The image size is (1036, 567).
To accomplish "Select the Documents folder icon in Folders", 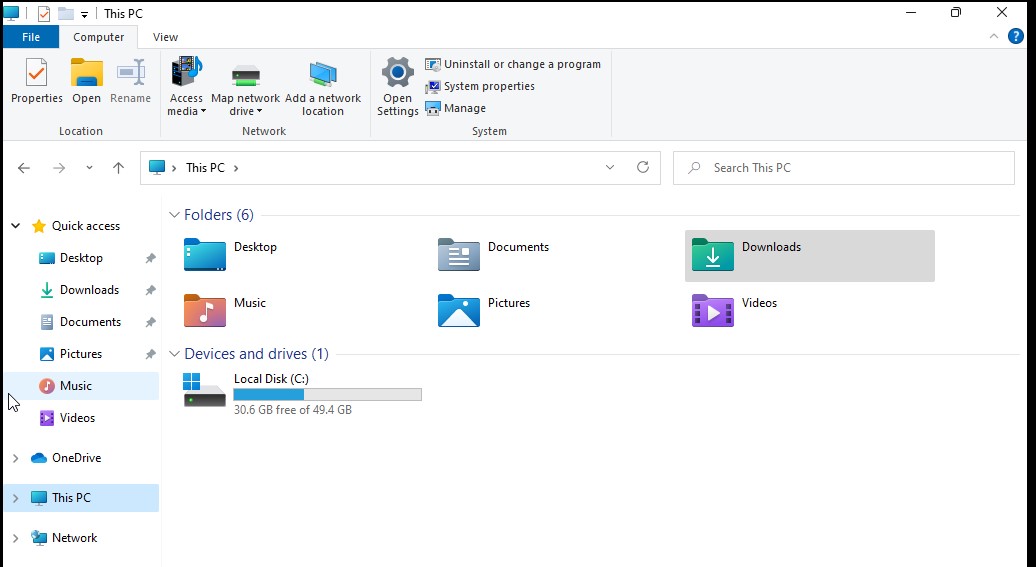I will [459, 254].
